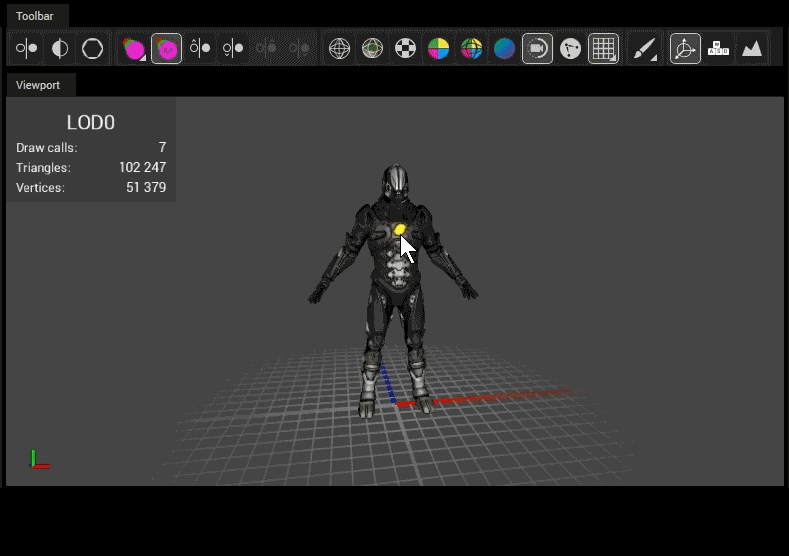Click the split-circle icon with up arrow
The height and width of the screenshot is (556, 789).
point(201,48)
